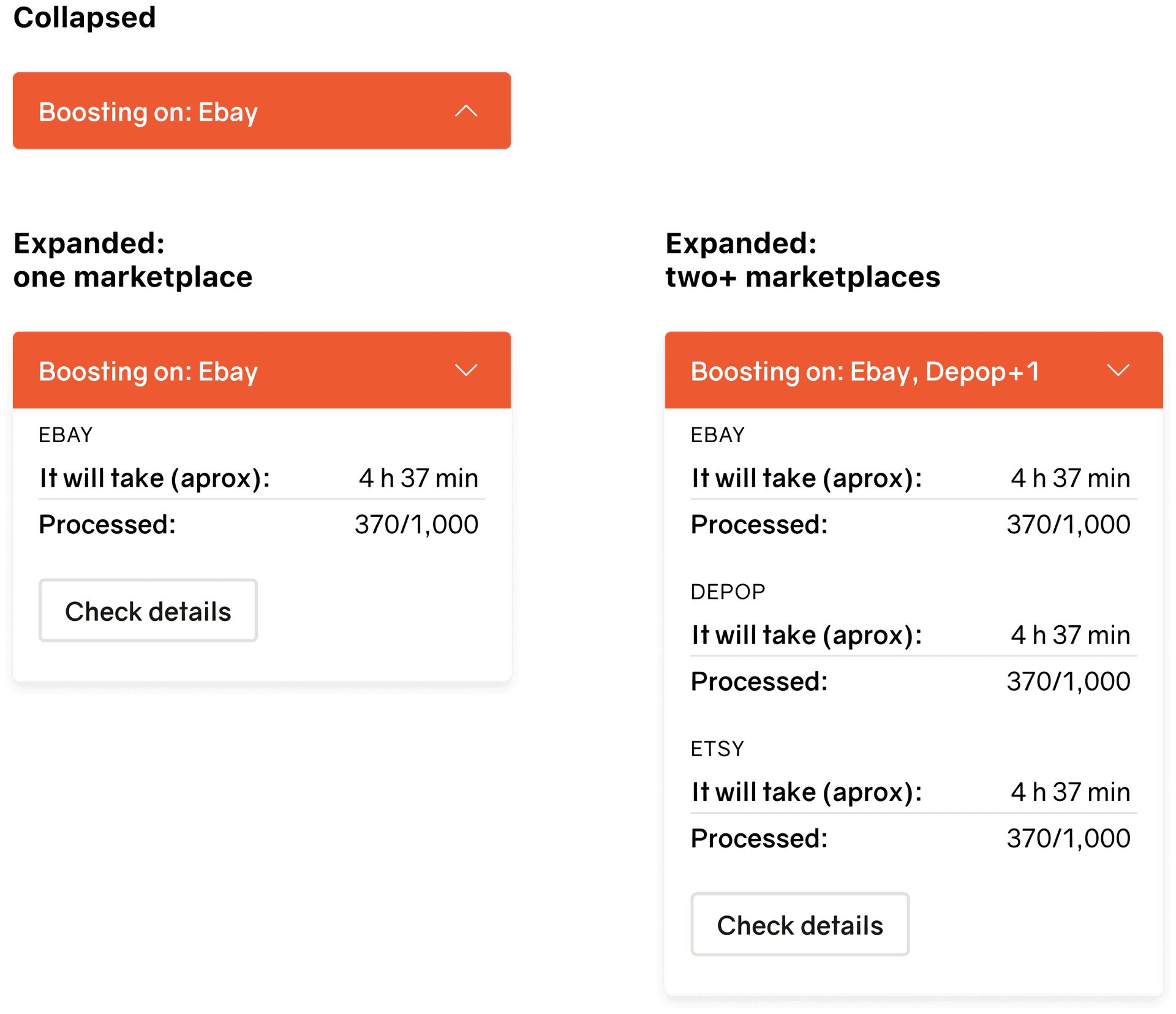1176x1014 pixels.
Task: Click the ETSY section label
Action: point(717,748)
